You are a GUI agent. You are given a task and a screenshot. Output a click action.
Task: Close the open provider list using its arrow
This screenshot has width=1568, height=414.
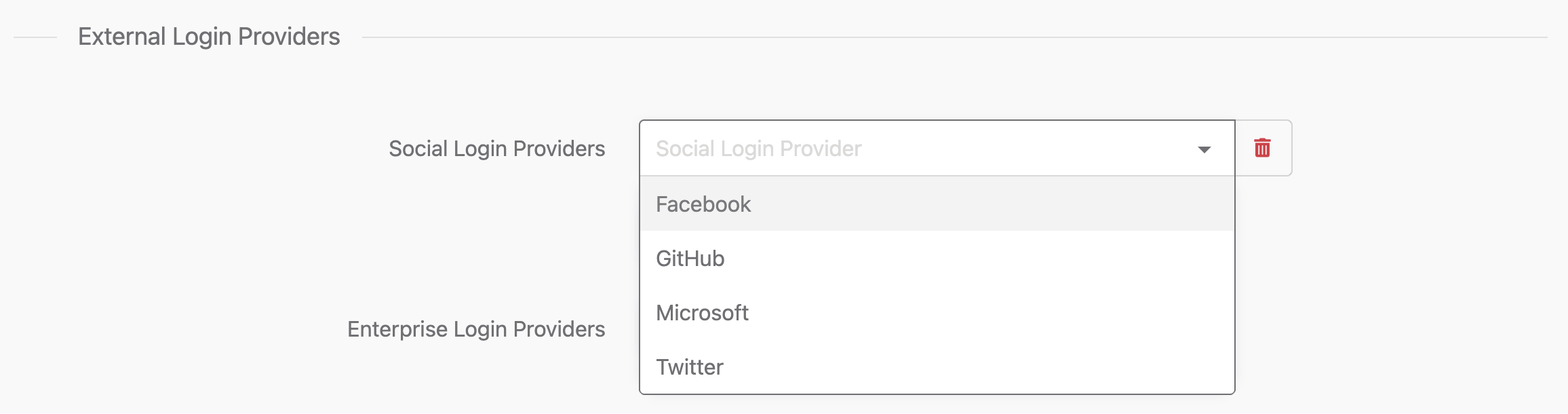(x=1204, y=149)
